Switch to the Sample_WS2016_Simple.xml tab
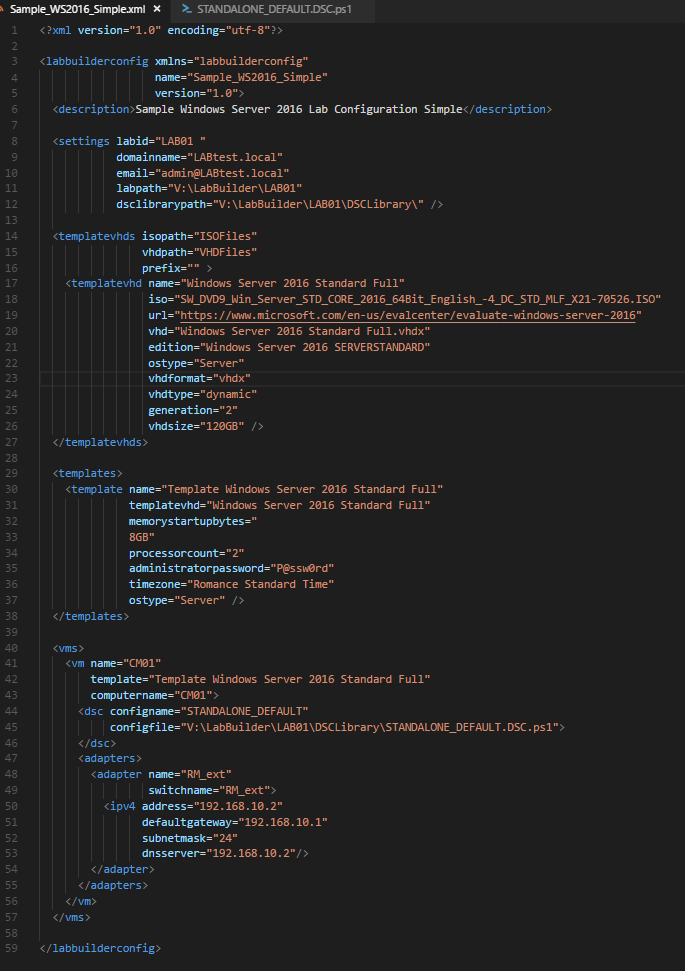This screenshot has width=685, height=971. click(77, 9)
